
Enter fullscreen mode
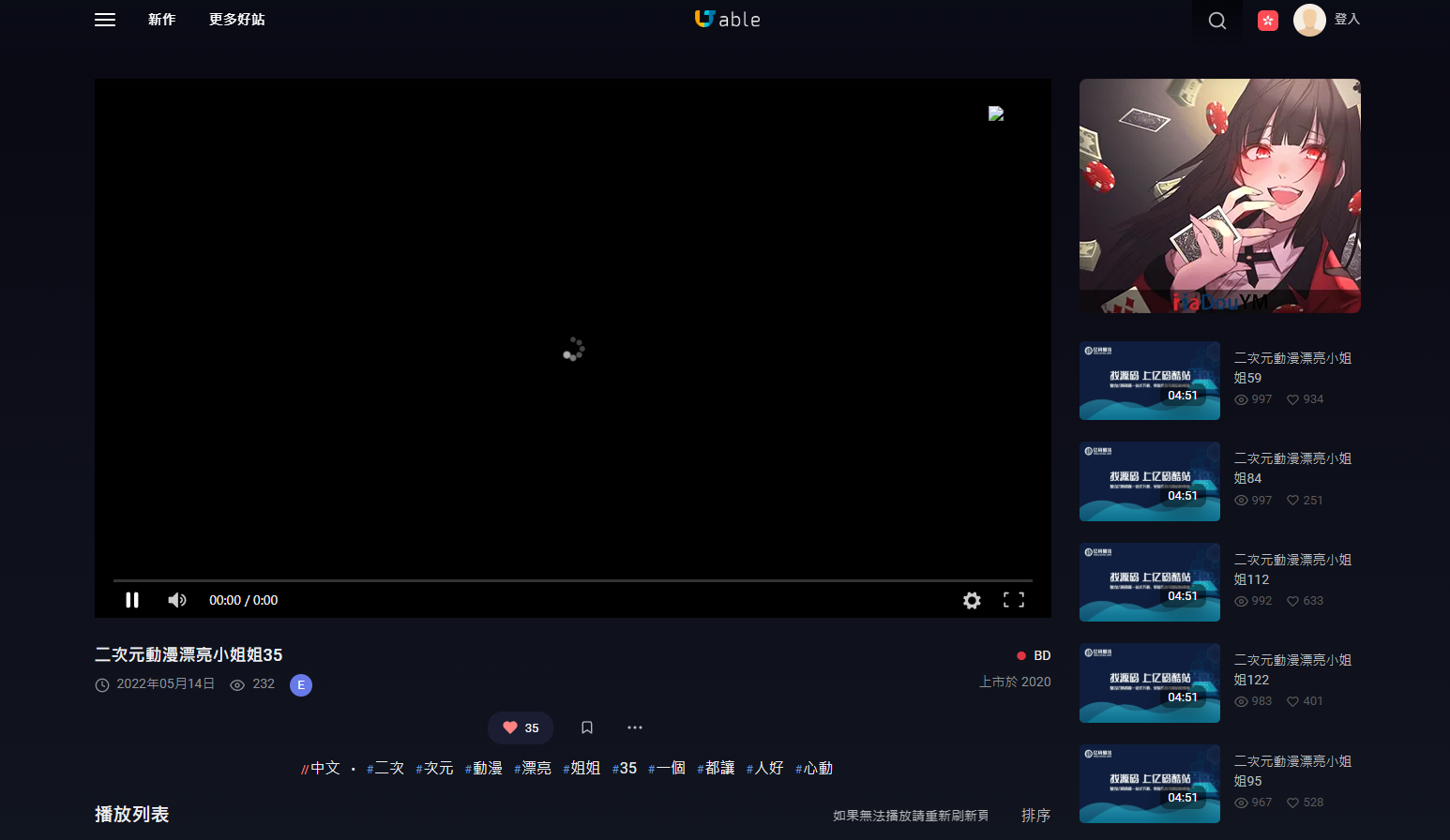click(1014, 600)
